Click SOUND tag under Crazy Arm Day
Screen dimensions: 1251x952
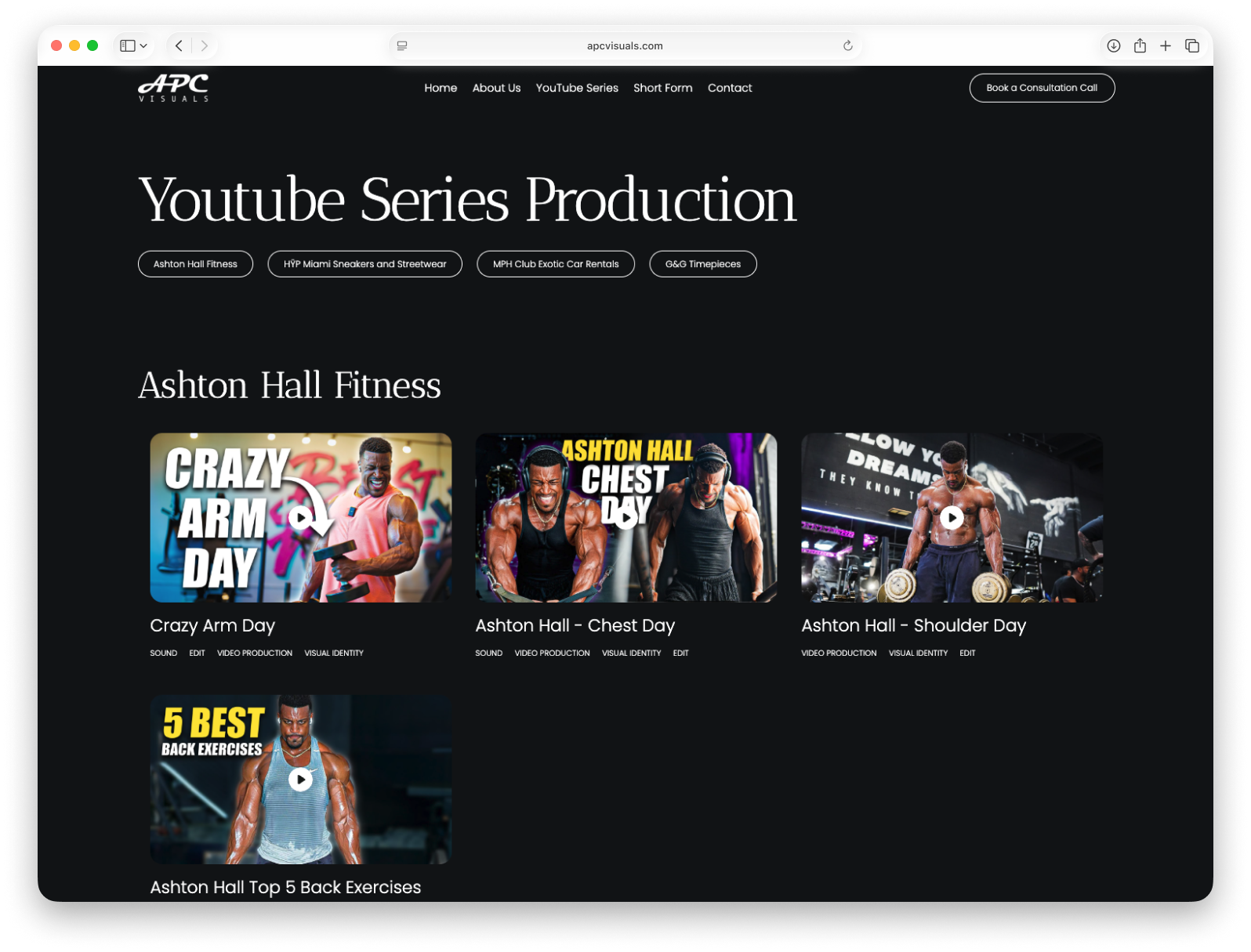pyautogui.click(x=164, y=653)
